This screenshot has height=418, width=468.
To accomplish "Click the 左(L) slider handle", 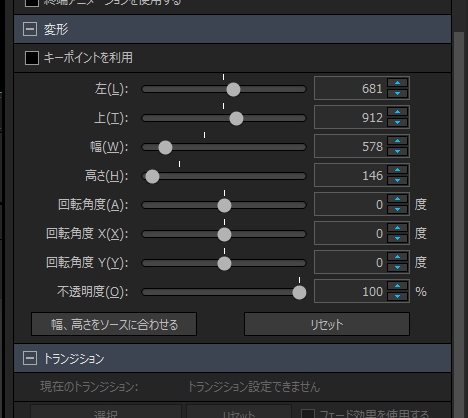I will (233, 89).
